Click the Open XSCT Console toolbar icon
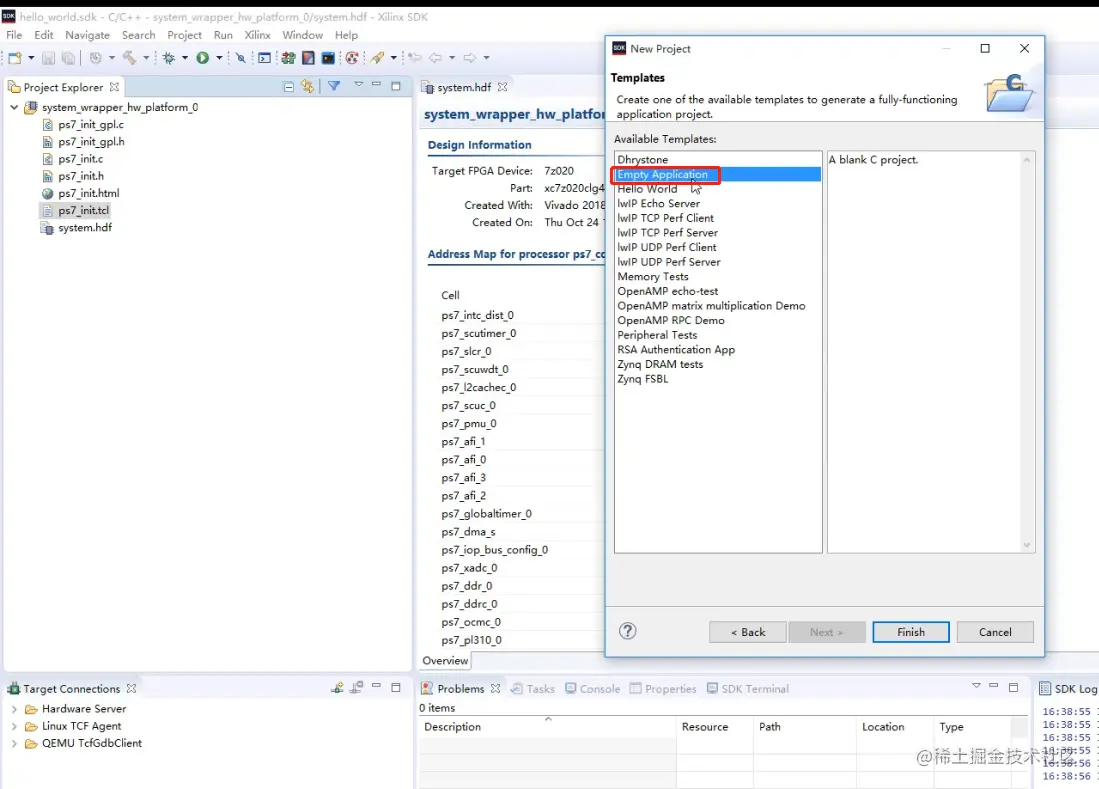Screen dimensions: 1099x789 [x=327, y=58]
